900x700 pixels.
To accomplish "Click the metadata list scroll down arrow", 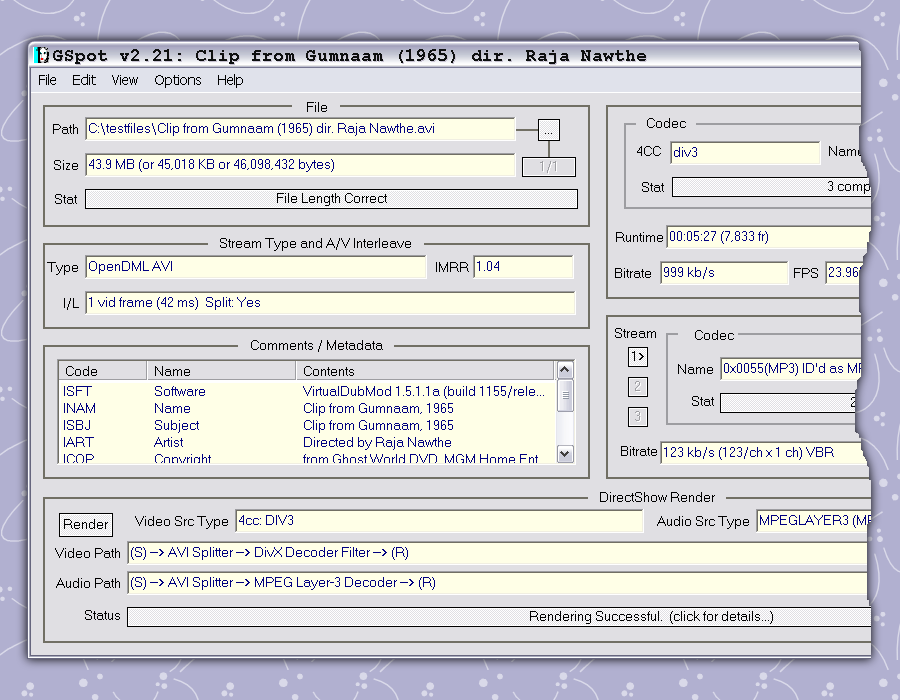I will pos(565,454).
